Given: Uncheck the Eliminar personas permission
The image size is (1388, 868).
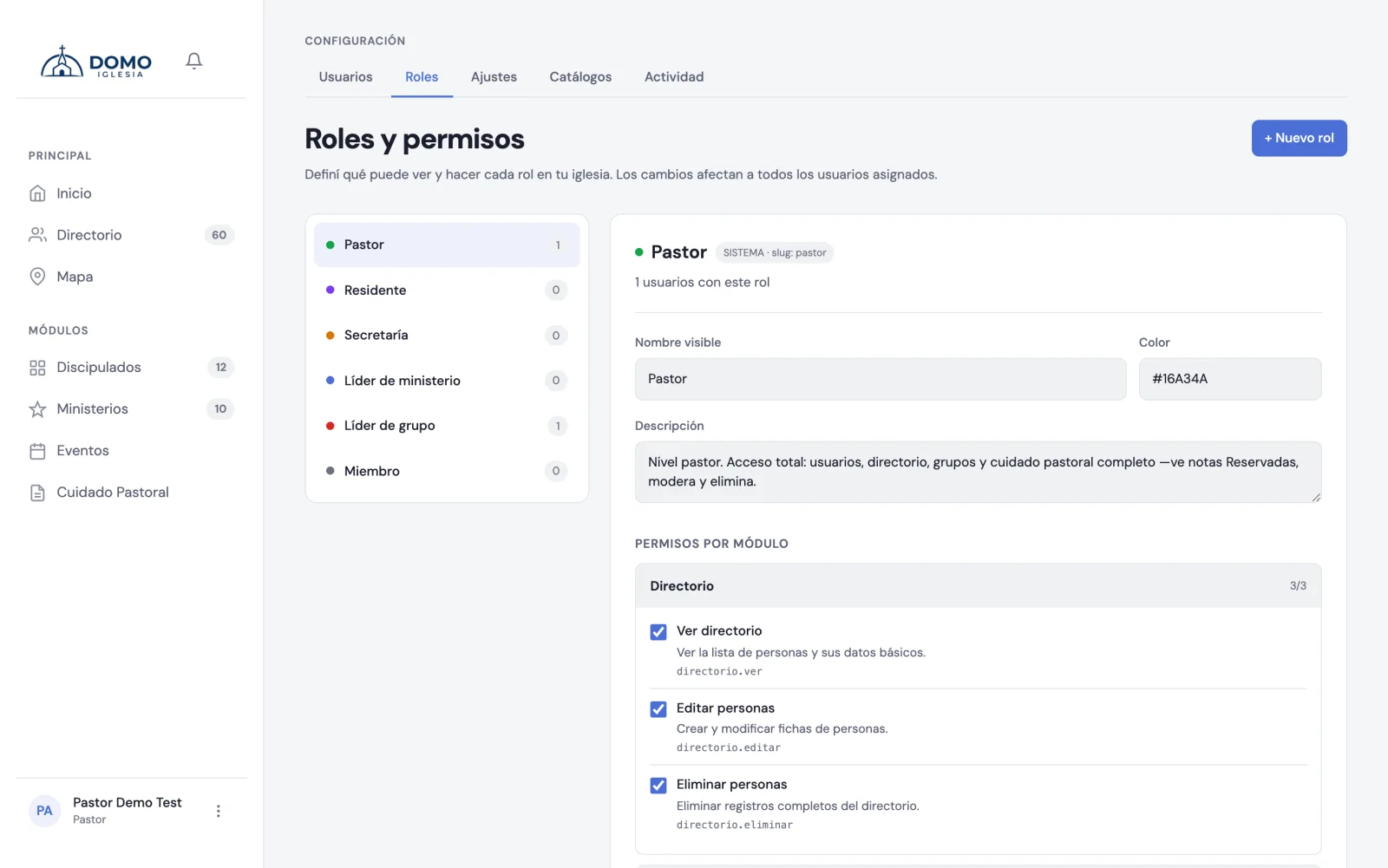Looking at the screenshot, I should click(x=658, y=786).
